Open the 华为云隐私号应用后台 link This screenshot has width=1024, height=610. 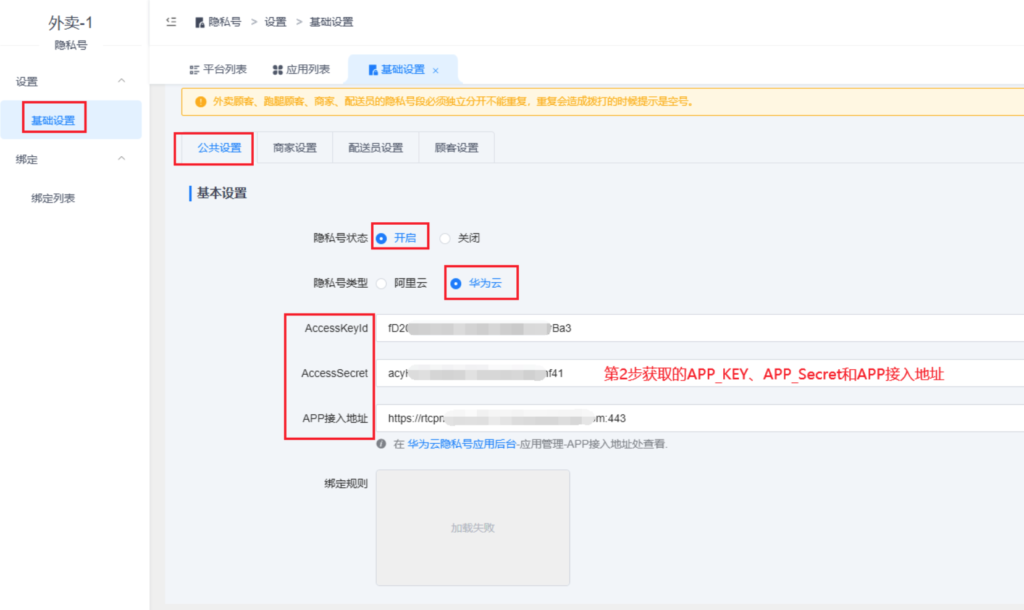tap(460, 444)
